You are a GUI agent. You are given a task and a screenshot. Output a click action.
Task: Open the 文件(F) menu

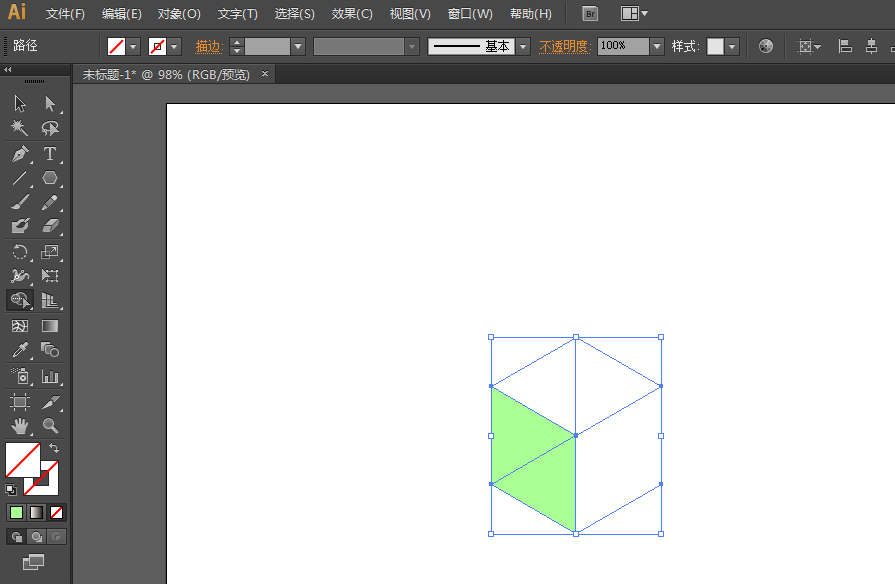point(65,14)
